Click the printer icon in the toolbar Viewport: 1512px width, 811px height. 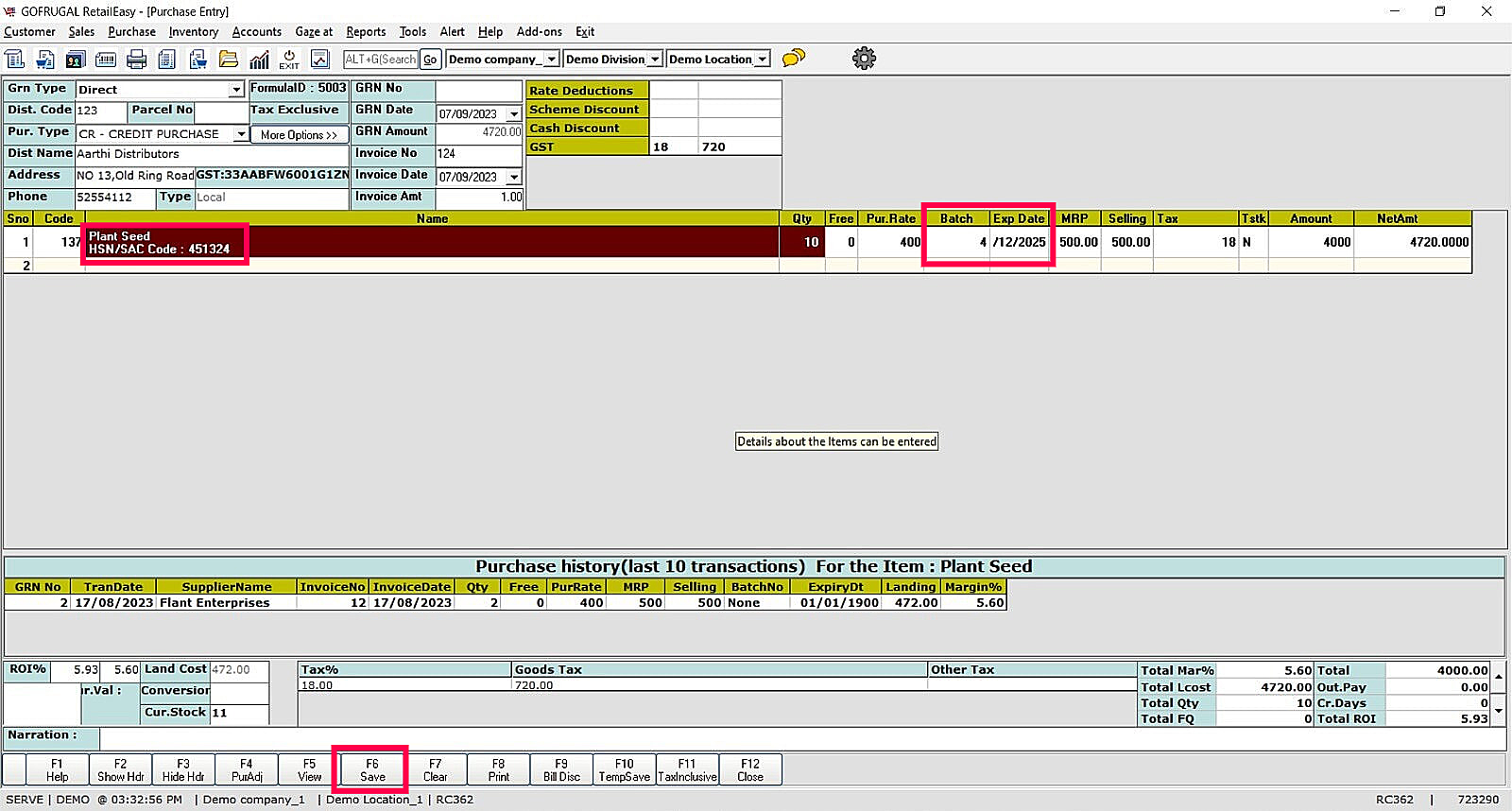pos(137,60)
